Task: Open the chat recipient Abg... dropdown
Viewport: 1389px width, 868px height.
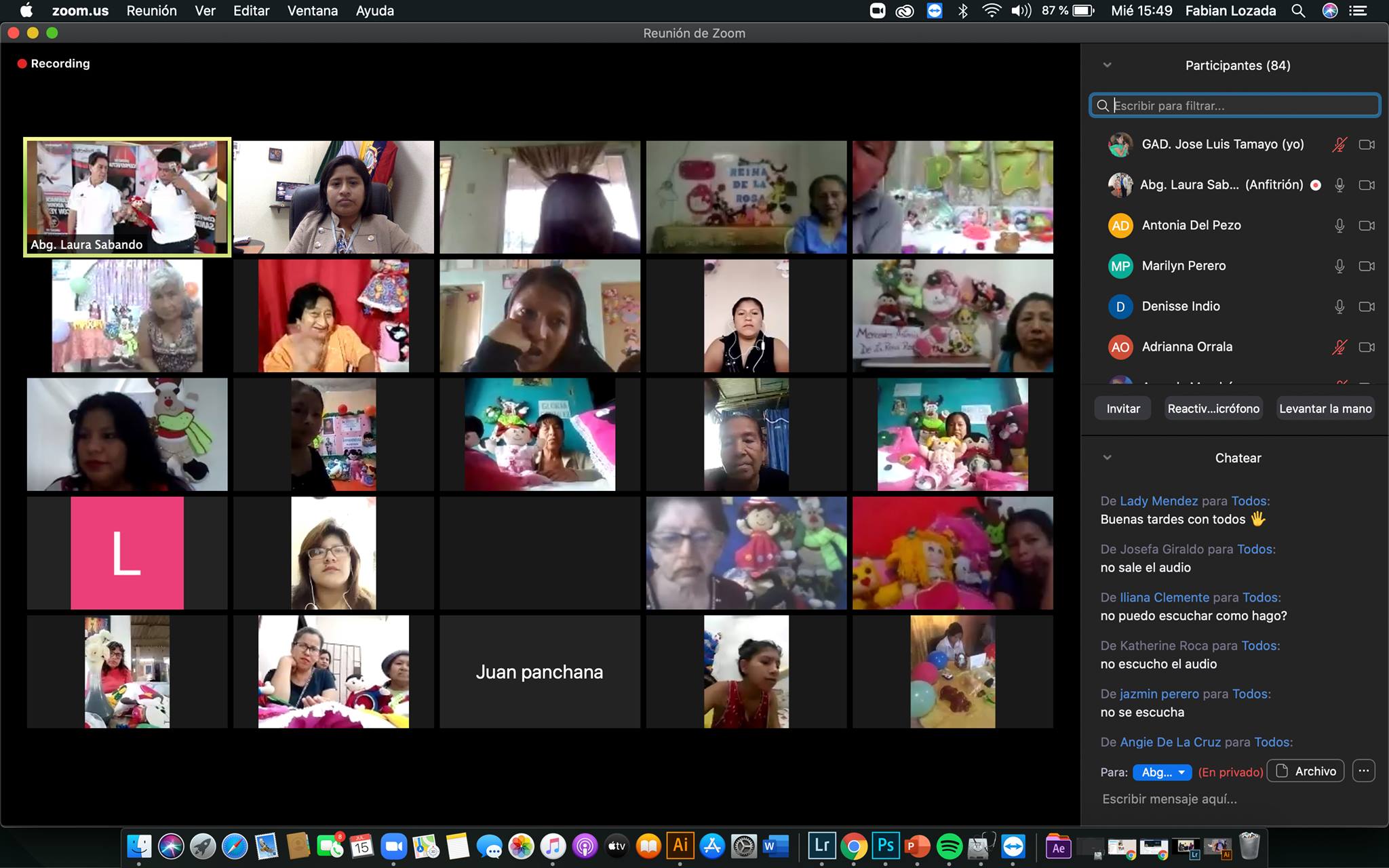Action: point(1162,772)
